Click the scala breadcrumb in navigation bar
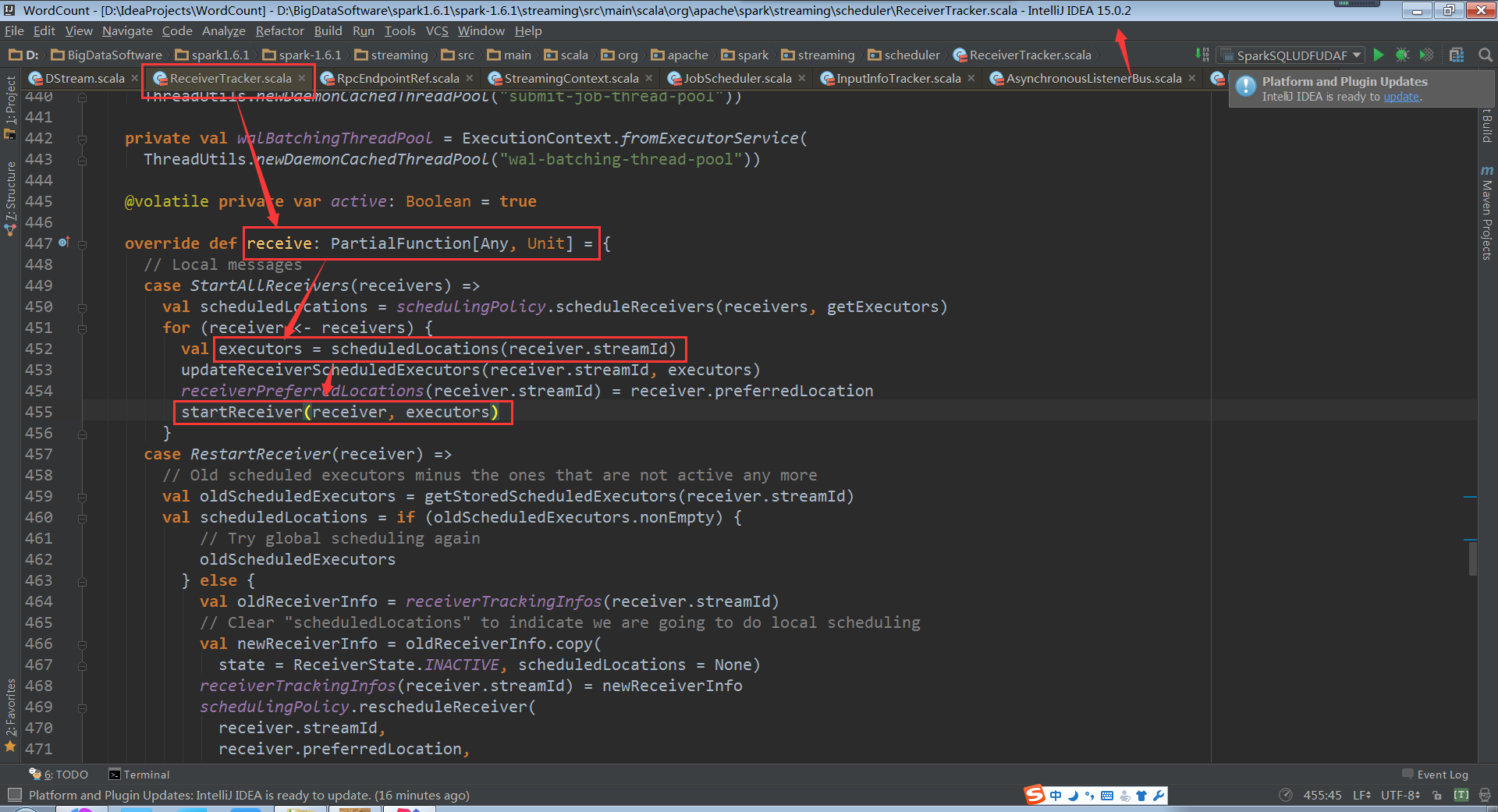Screen dimensions: 1498x812 [x=566, y=55]
